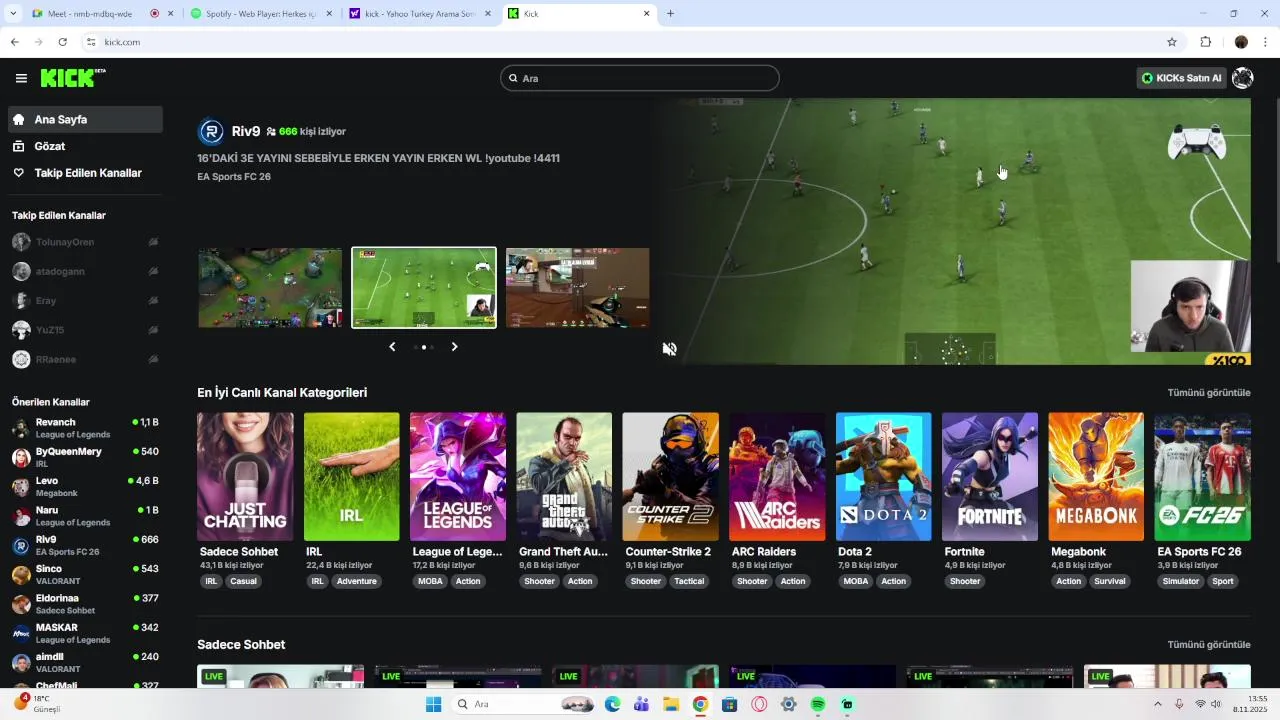The image size is (1280, 720).
Task: Click Tactical tag under Counter-Strike 2
Action: coord(689,581)
